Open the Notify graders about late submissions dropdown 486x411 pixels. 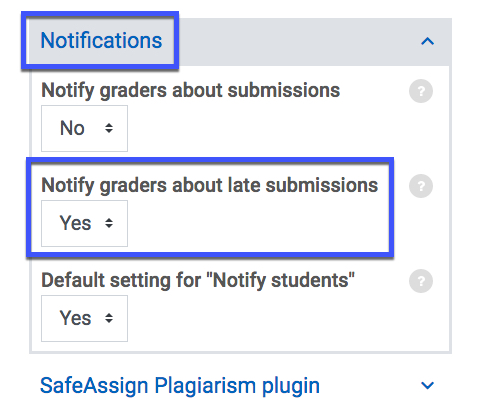(84, 223)
